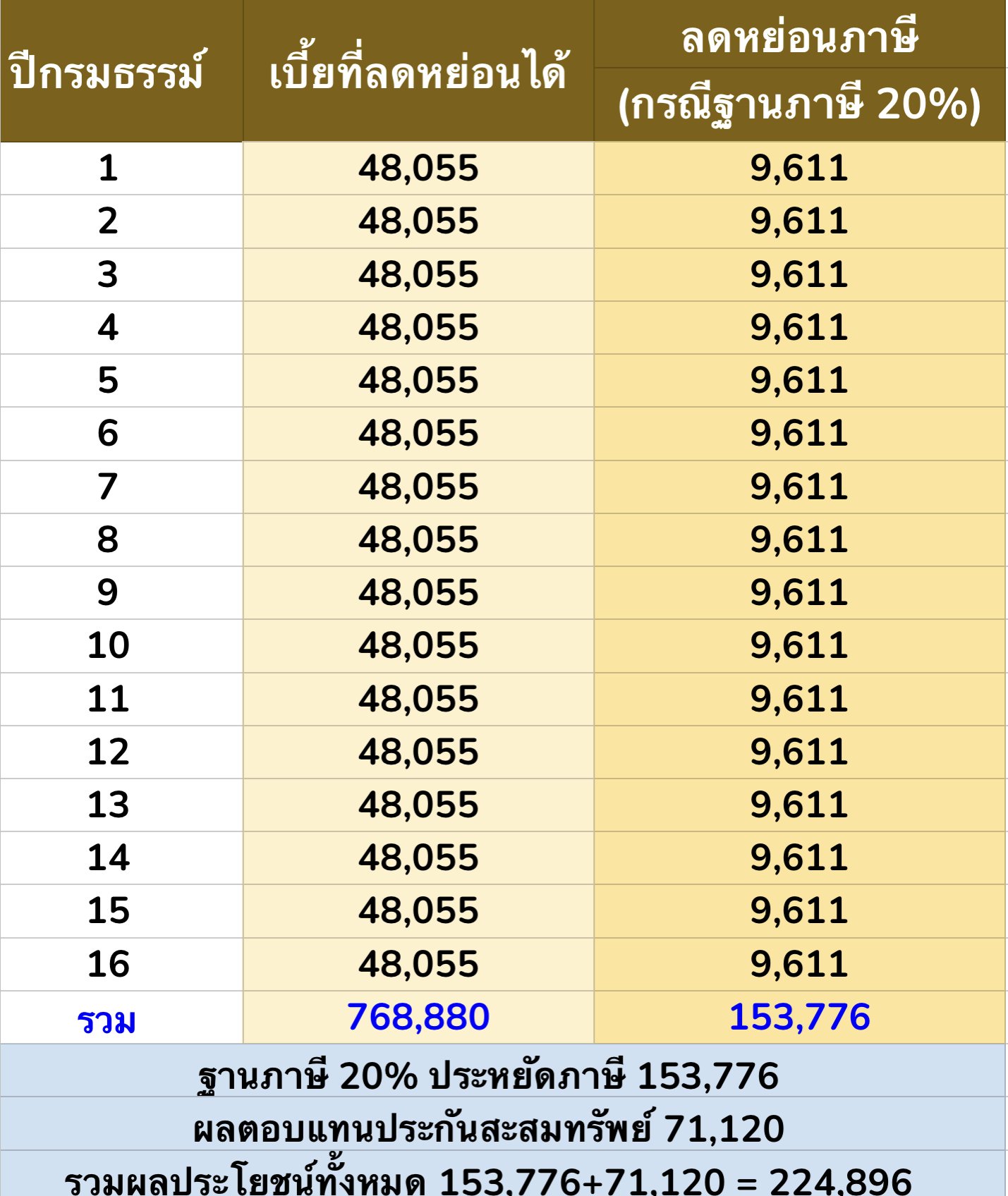Click the blue รวม total label
1008x1196 pixels.
pyautogui.click(x=107, y=1020)
